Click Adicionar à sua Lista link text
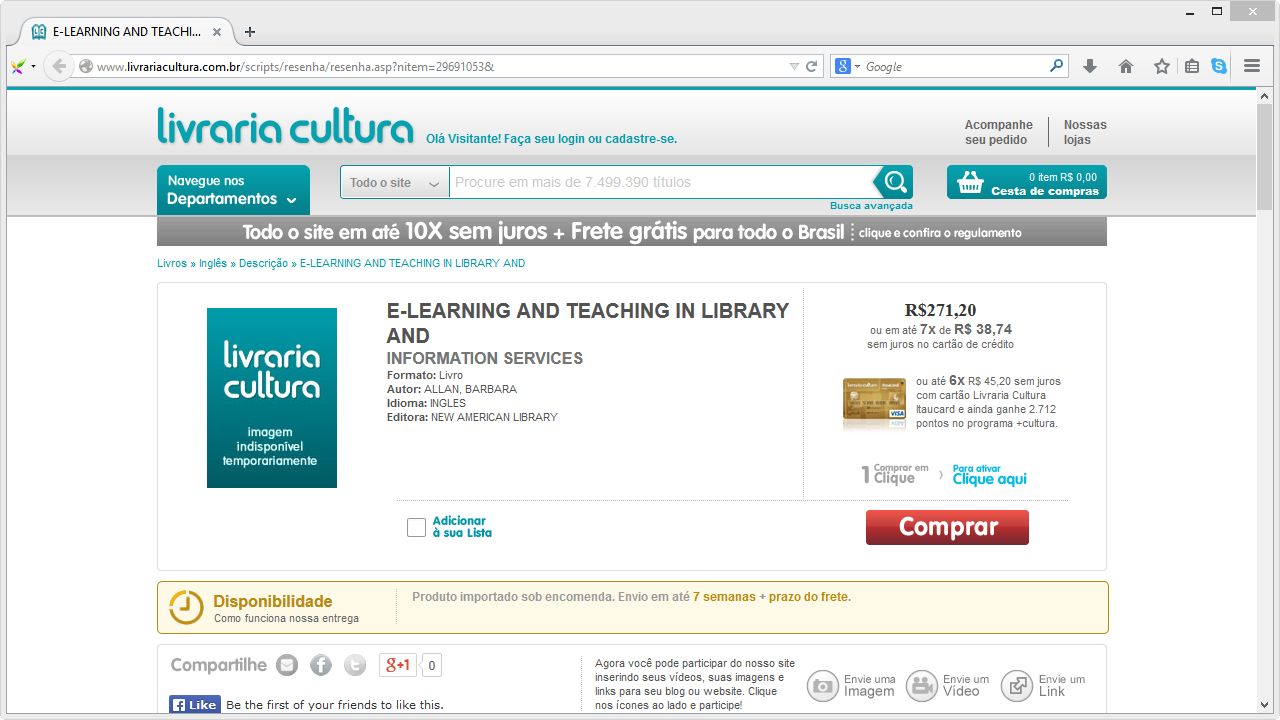The height and width of the screenshot is (720, 1280). click(x=462, y=527)
